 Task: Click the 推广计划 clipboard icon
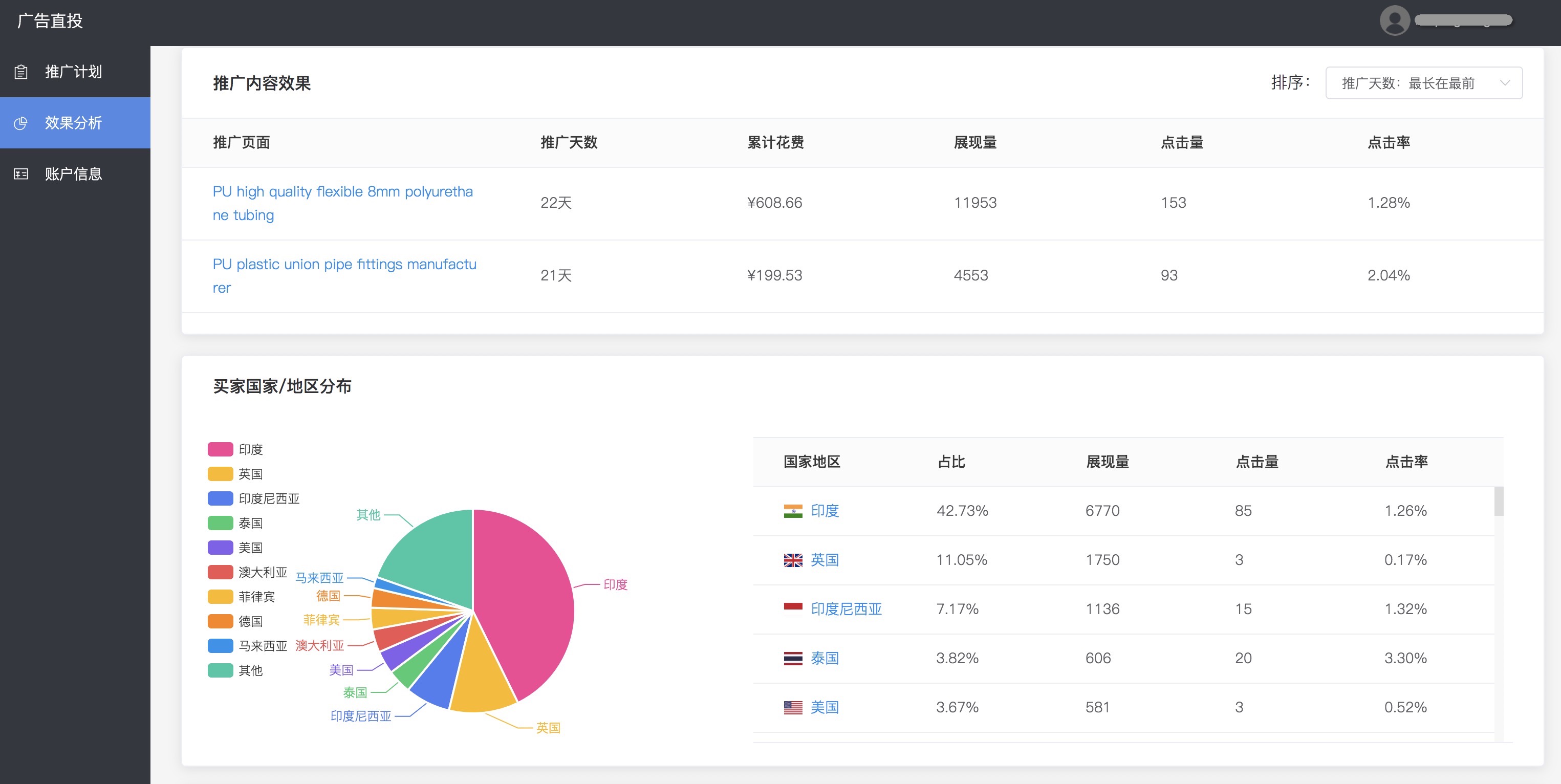click(x=21, y=72)
